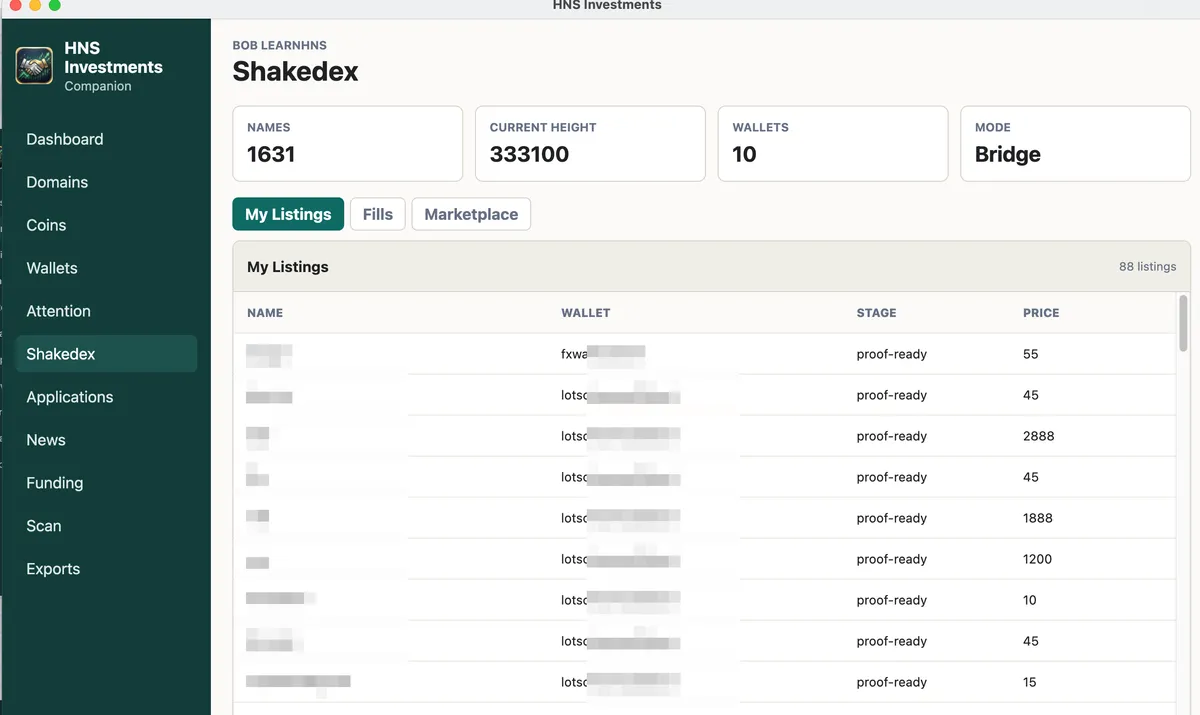Click the price 55 cell
Viewport: 1200px width, 715px height.
tap(1031, 354)
